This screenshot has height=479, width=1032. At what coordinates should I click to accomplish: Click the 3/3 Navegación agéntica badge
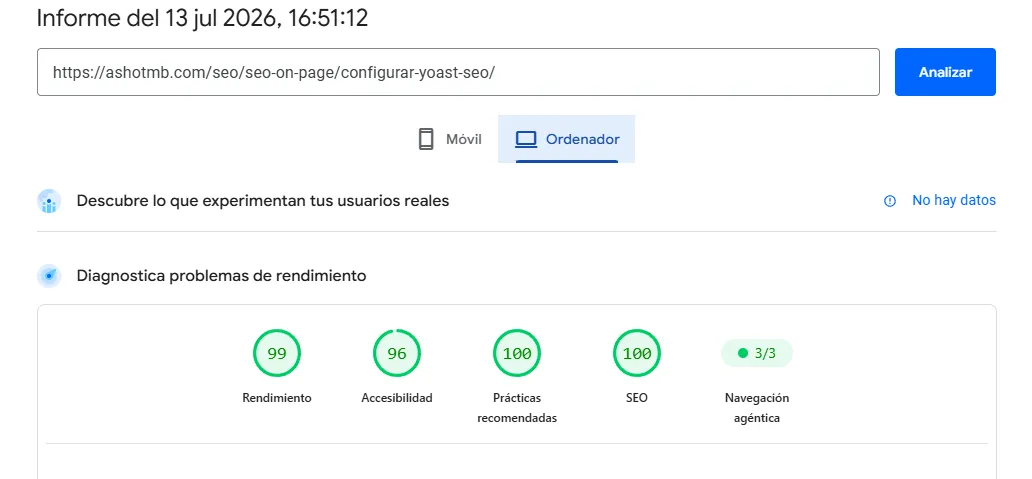coord(757,353)
